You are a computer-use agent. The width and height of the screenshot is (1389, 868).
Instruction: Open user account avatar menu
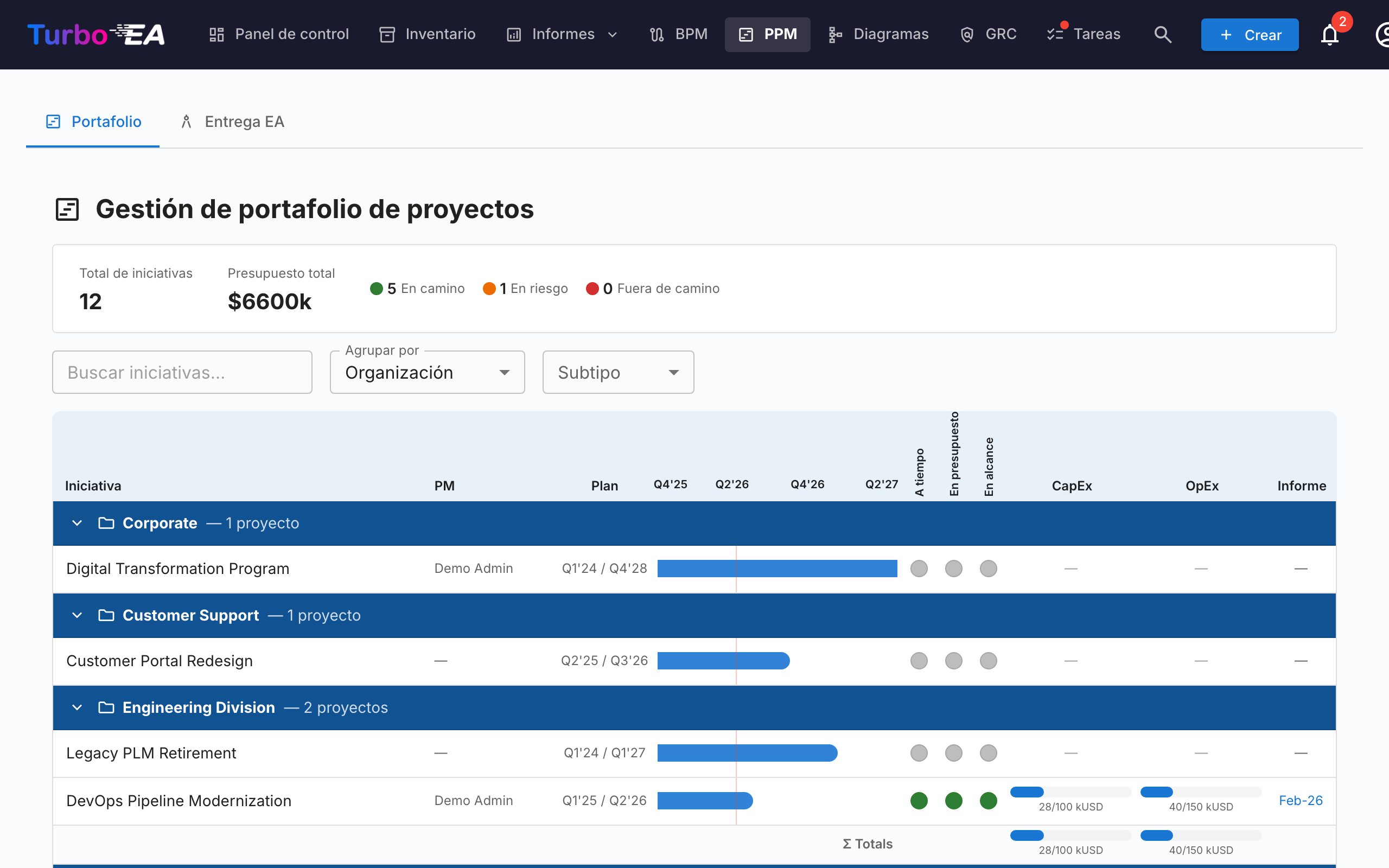pyautogui.click(x=1382, y=35)
